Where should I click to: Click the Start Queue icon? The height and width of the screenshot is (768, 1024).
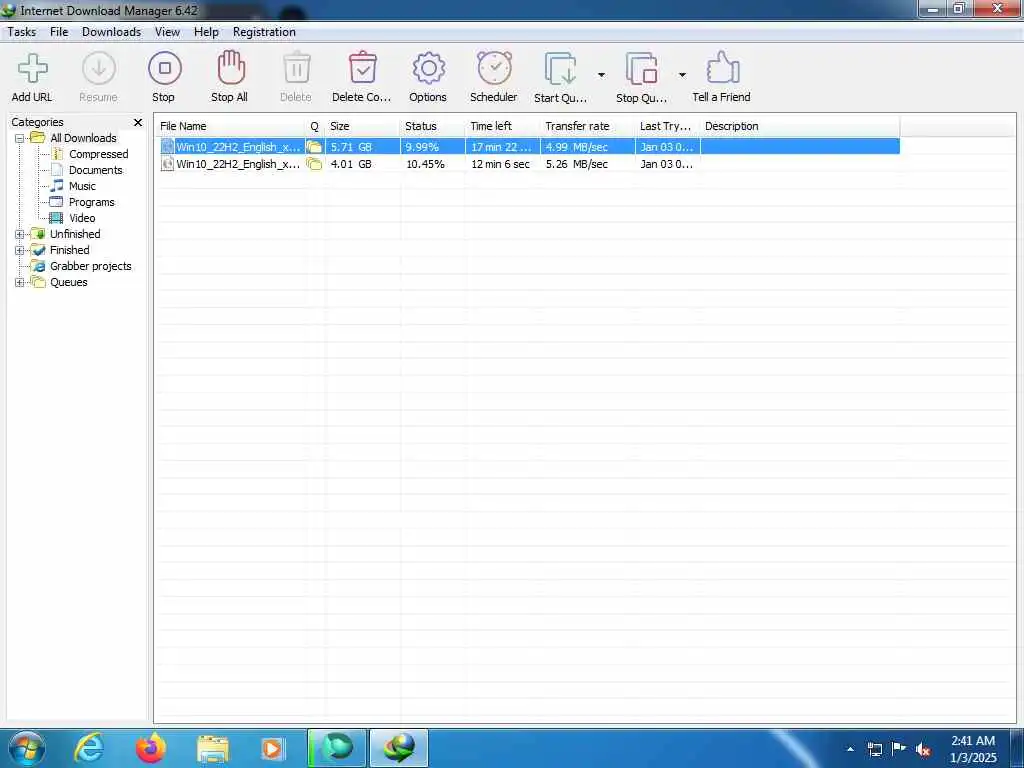pyautogui.click(x=560, y=69)
